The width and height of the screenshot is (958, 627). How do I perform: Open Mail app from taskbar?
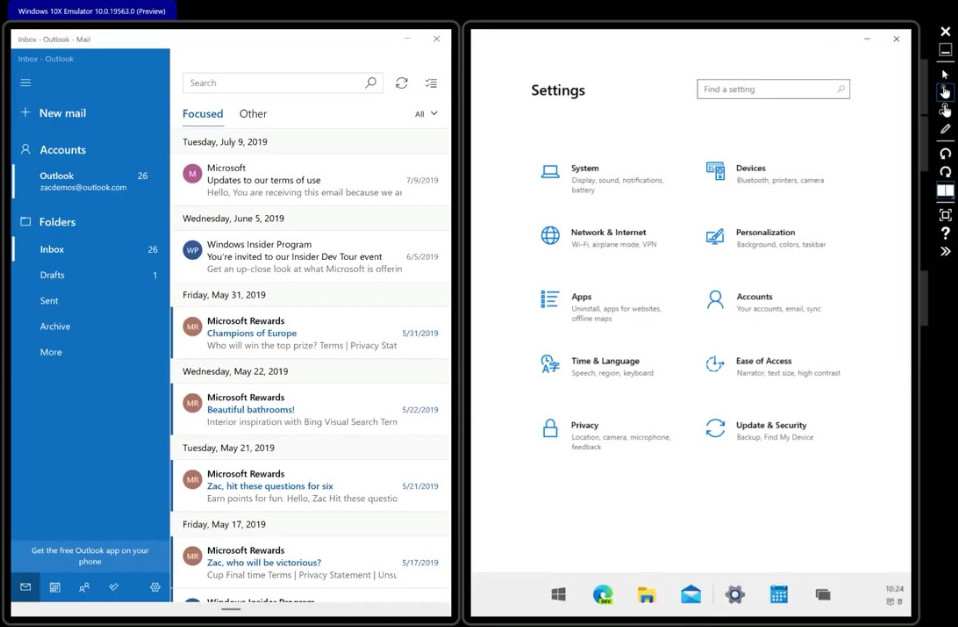click(691, 594)
